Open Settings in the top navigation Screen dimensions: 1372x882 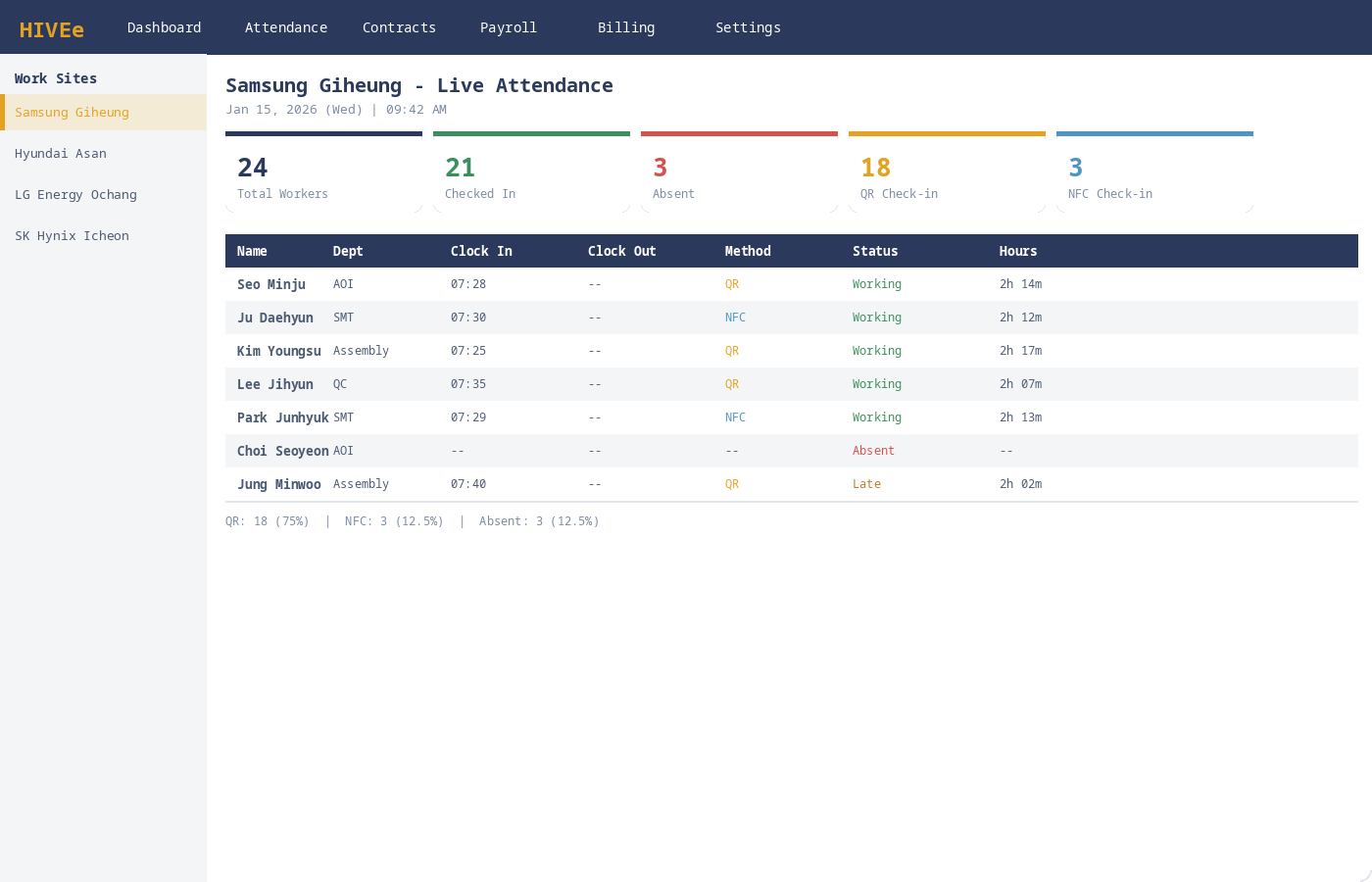[748, 27]
